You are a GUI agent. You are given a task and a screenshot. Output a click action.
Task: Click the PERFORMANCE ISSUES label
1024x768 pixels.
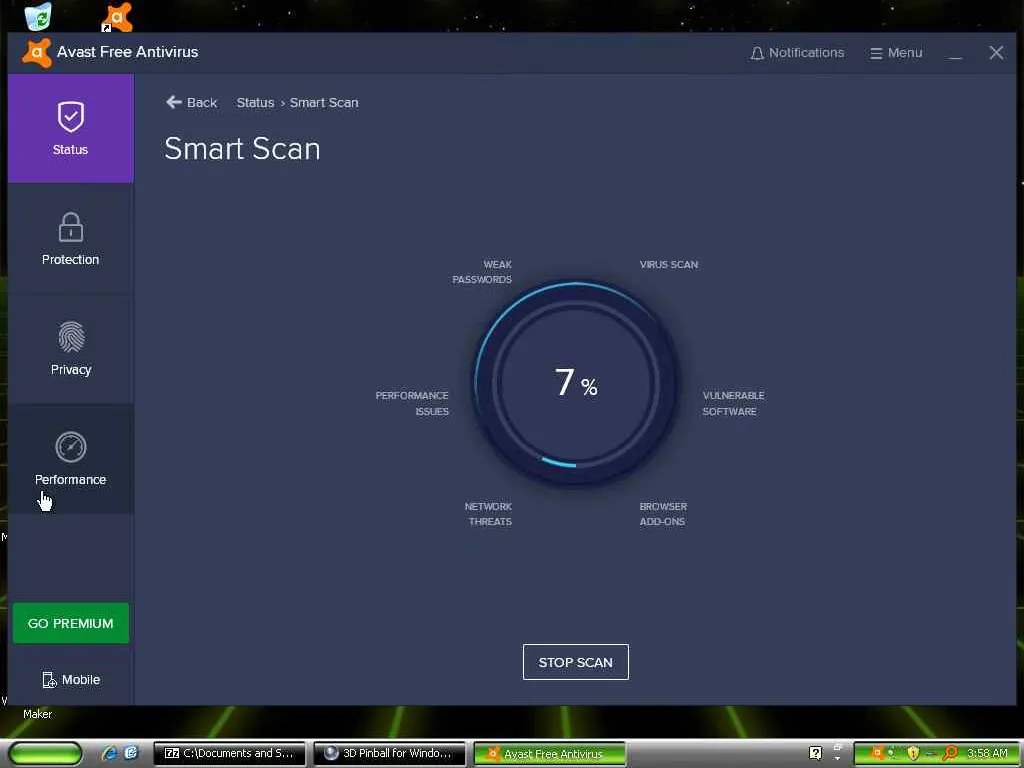pyautogui.click(x=412, y=404)
